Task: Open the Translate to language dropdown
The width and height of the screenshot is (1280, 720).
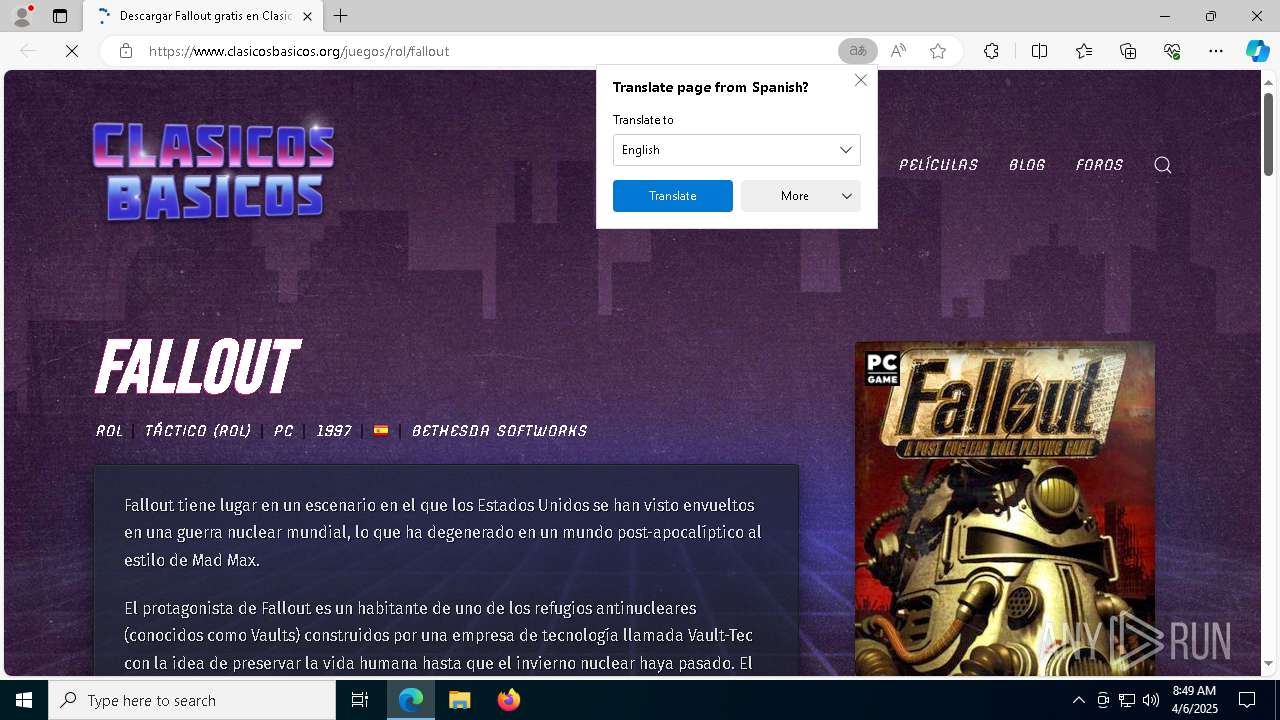Action: pyautogui.click(x=736, y=150)
